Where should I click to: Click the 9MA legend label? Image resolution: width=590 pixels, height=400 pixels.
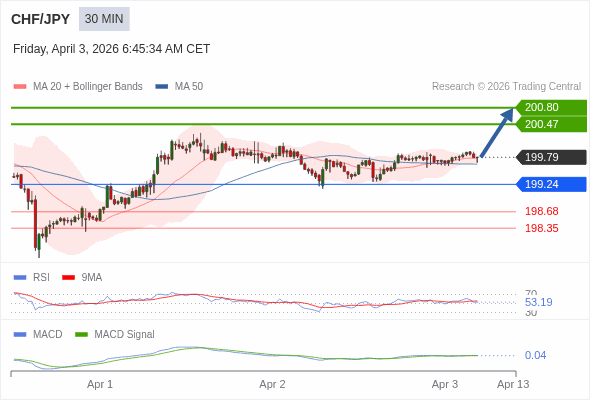pos(92,278)
